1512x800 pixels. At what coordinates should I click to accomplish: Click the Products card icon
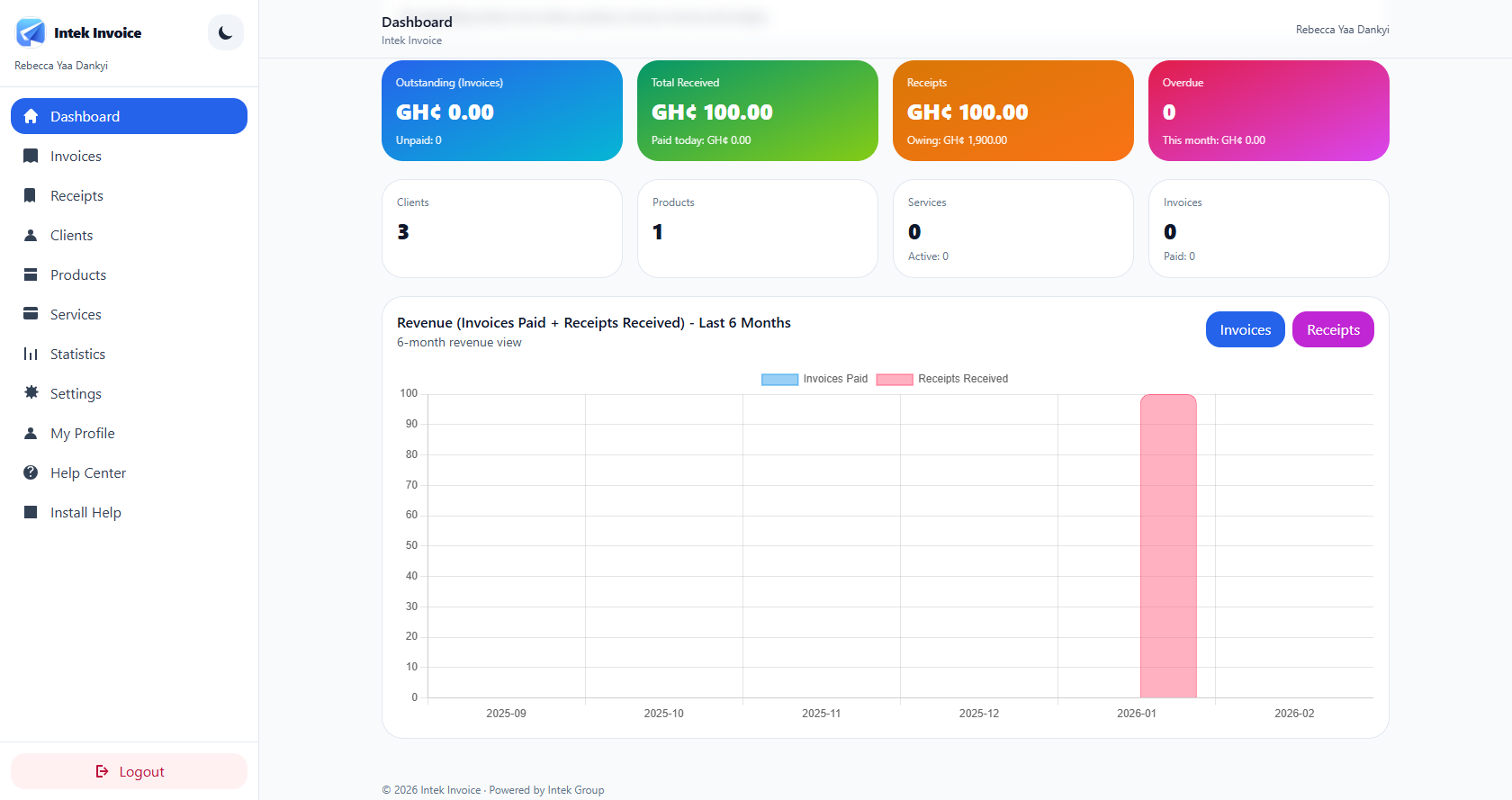[31, 274]
